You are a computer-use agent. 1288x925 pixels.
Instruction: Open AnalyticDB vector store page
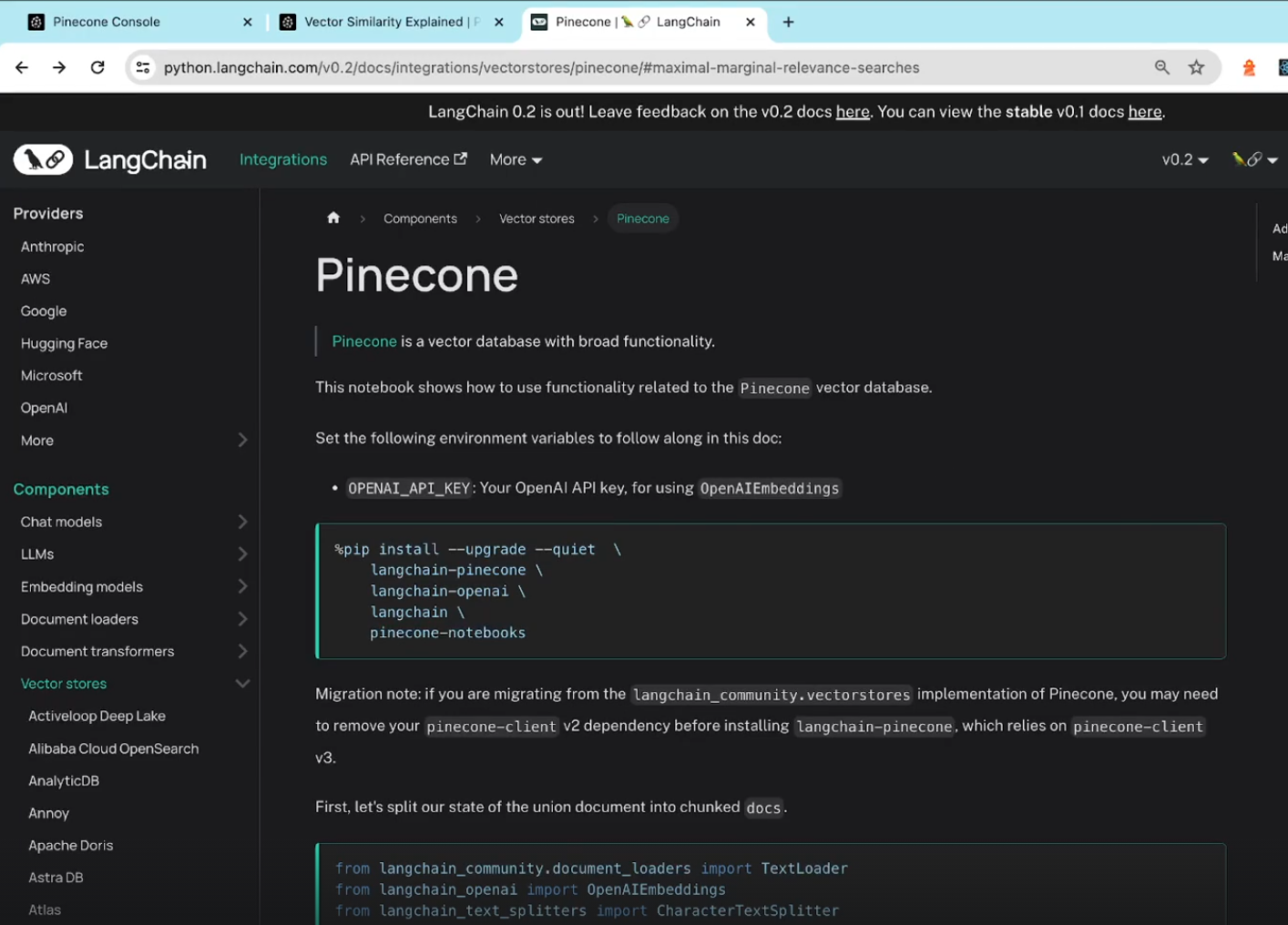pyautogui.click(x=64, y=780)
